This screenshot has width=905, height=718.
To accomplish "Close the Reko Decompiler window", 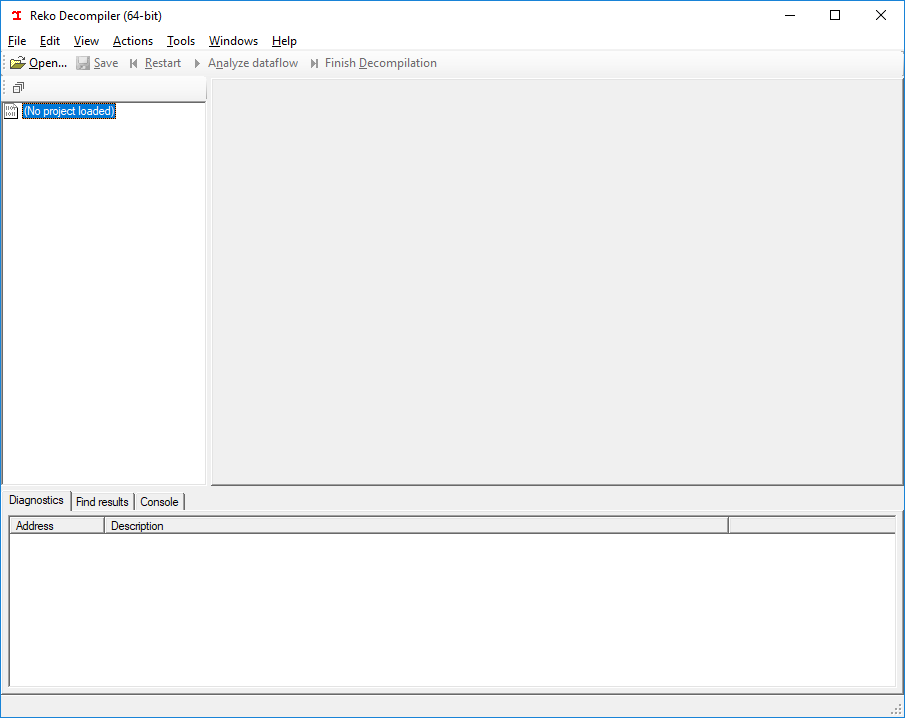I will (x=881, y=16).
